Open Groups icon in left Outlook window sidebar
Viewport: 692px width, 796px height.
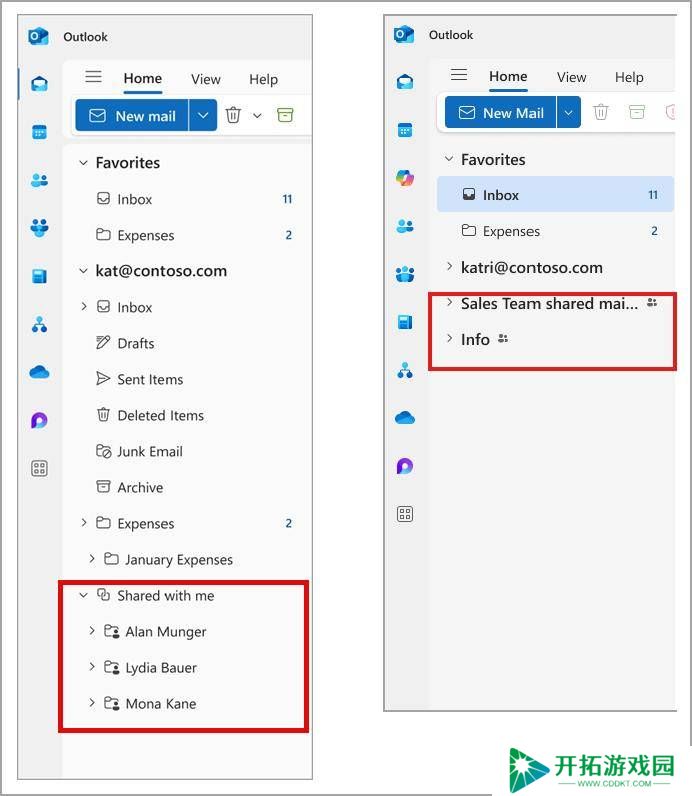39,227
